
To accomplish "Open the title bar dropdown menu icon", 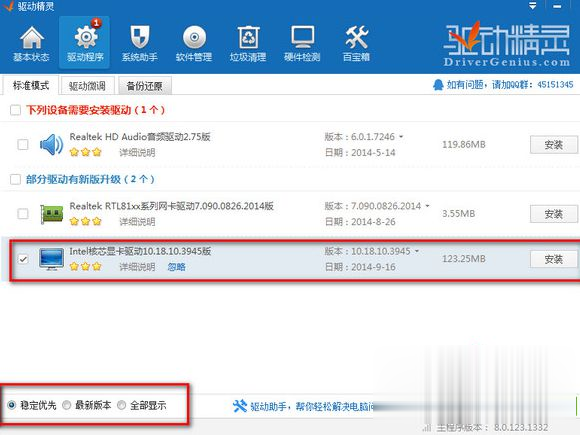I will [x=532, y=6].
